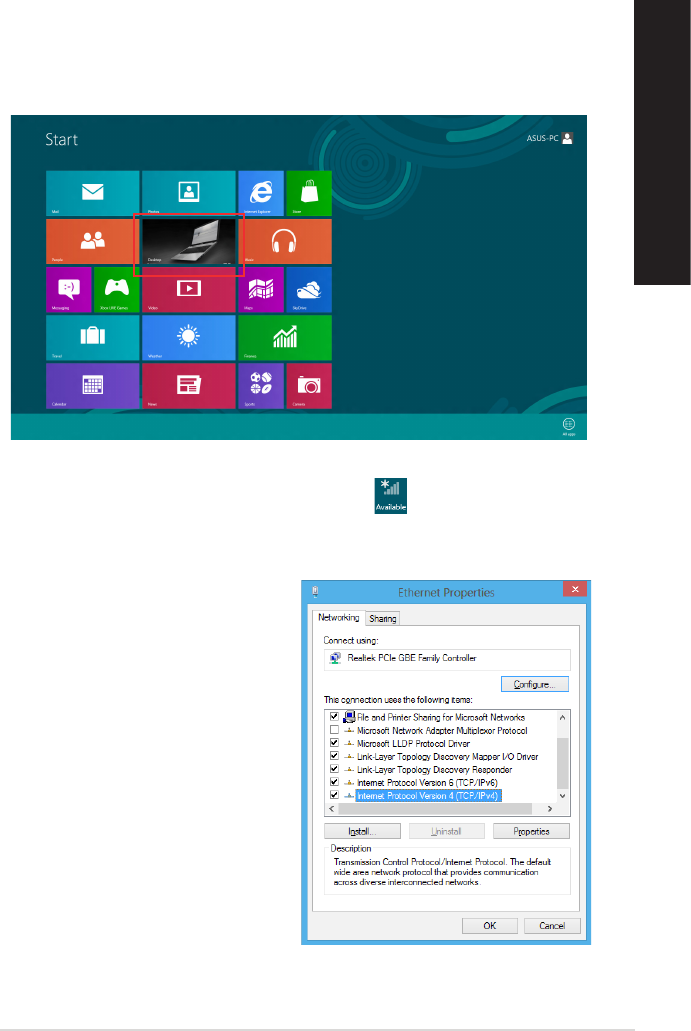This screenshot has width=691, height=1031.
Task: Click the horizontal scroll left arrow
Action: click(x=331, y=809)
